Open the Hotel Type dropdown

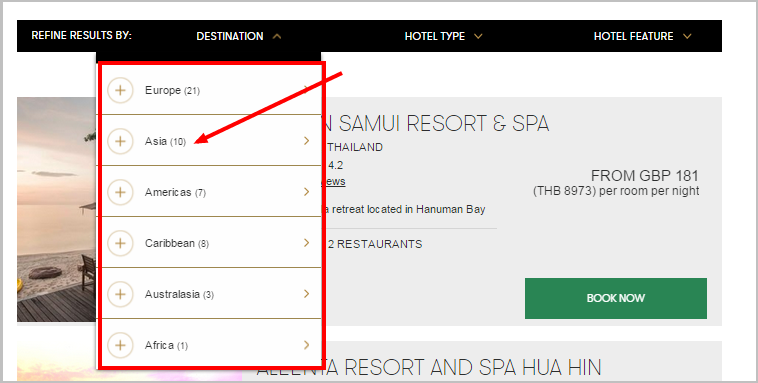(443, 36)
